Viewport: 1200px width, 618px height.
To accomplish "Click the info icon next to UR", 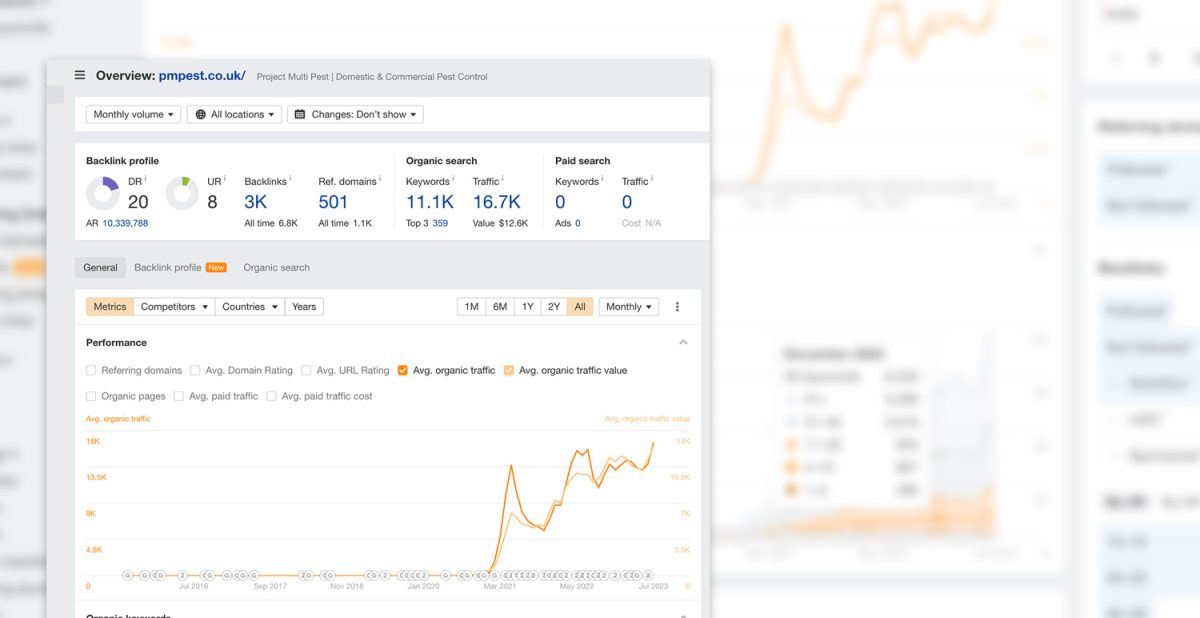I will 224,179.
